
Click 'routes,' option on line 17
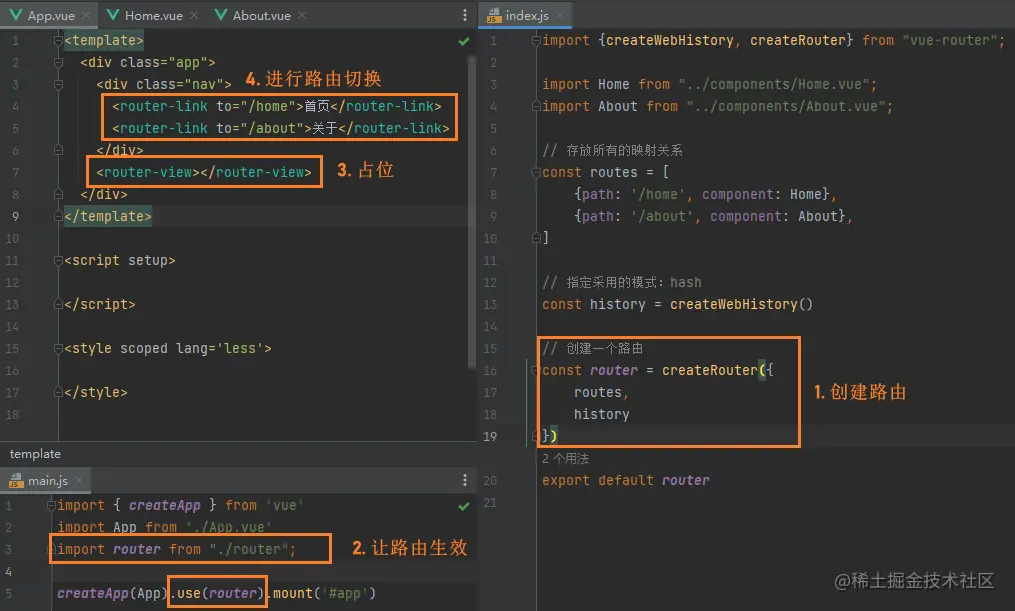coord(601,392)
